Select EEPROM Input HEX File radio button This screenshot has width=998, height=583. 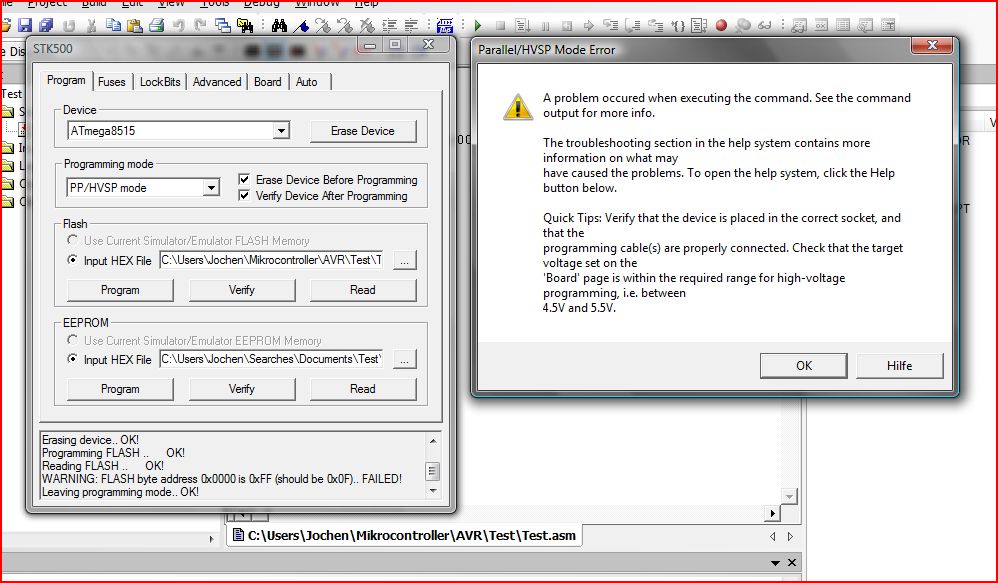[73, 359]
